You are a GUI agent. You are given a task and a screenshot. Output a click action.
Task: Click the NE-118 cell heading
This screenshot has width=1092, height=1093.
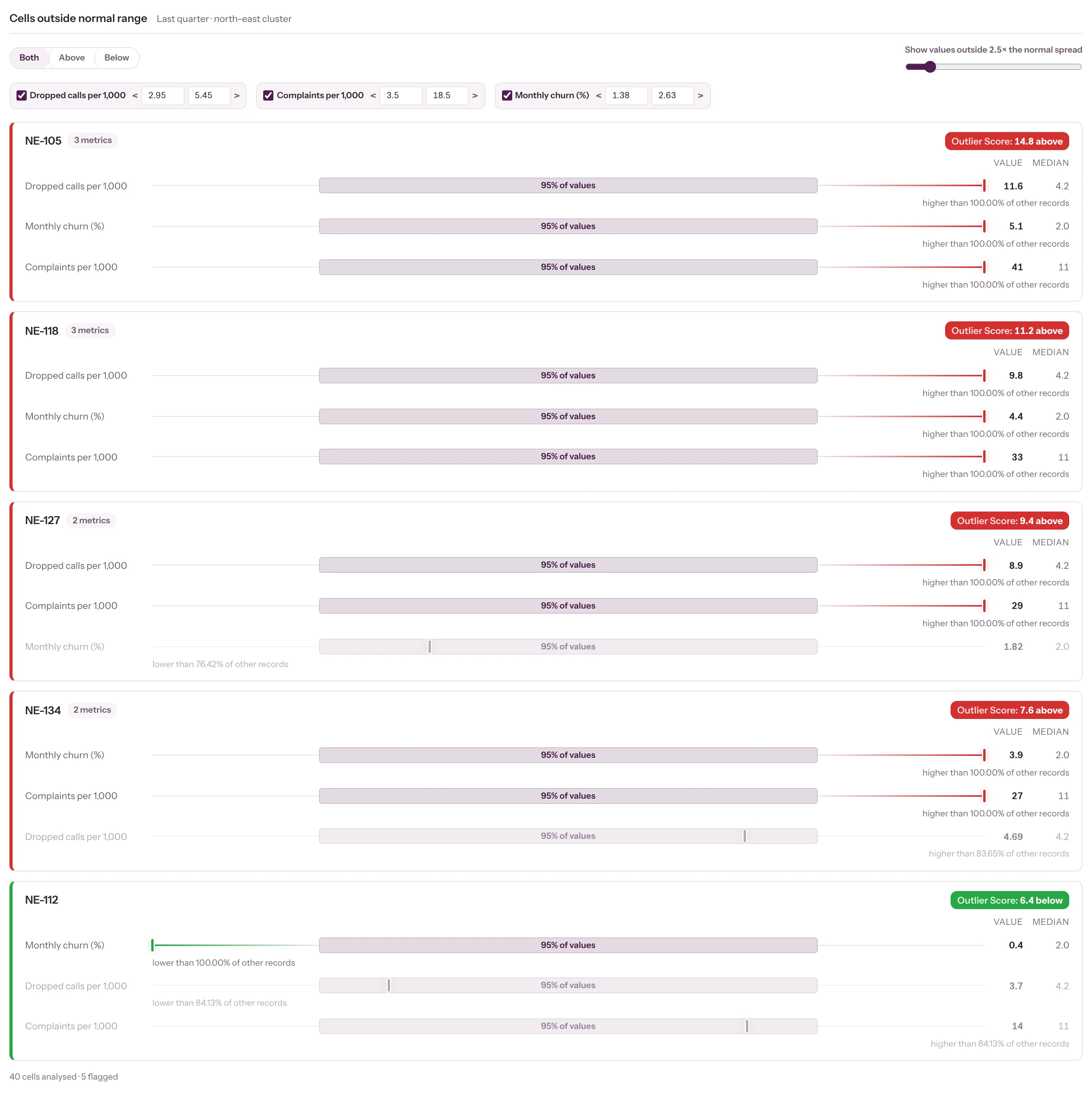[x=41, y=331]
